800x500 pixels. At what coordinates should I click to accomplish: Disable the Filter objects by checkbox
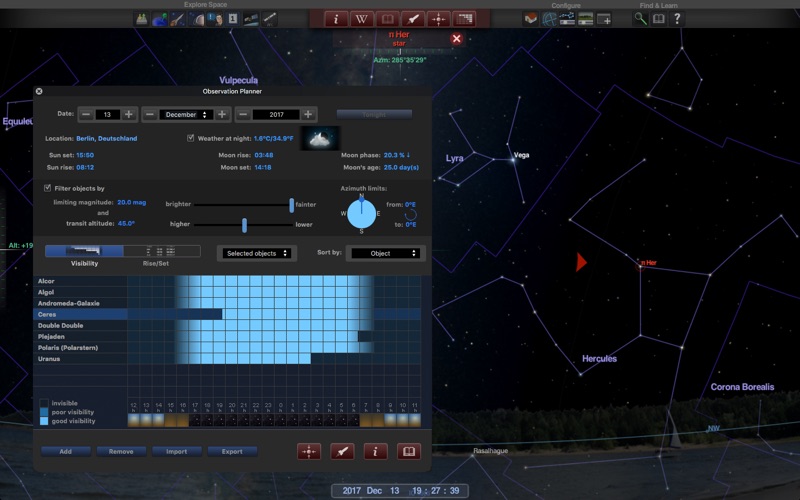(x=48, y=187)
